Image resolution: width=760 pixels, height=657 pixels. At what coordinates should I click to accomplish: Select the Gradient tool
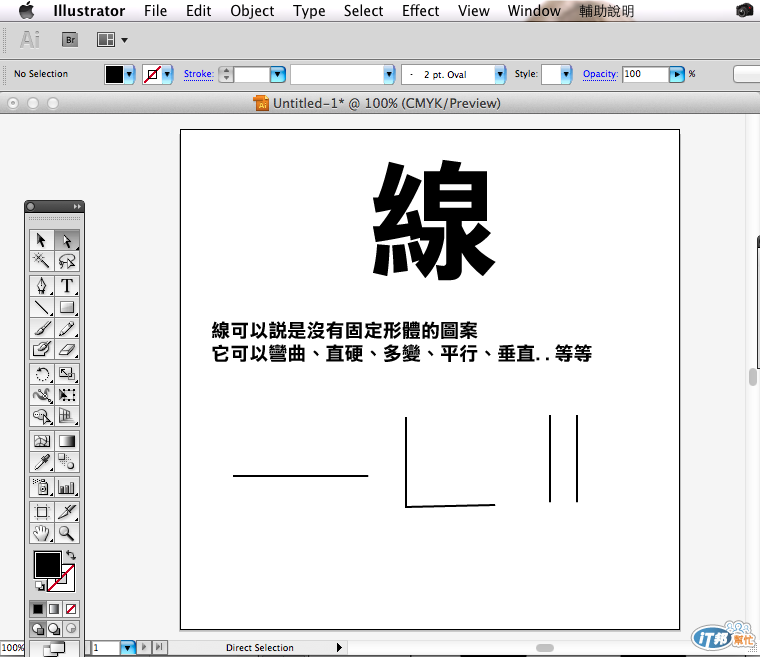click(x=67, y=441)
